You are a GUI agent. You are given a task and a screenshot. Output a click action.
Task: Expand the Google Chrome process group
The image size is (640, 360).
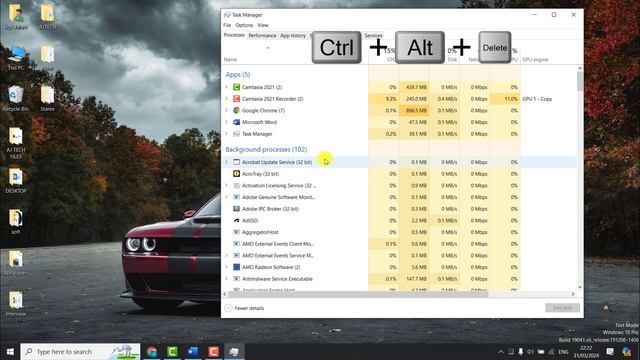click(227, 110)
